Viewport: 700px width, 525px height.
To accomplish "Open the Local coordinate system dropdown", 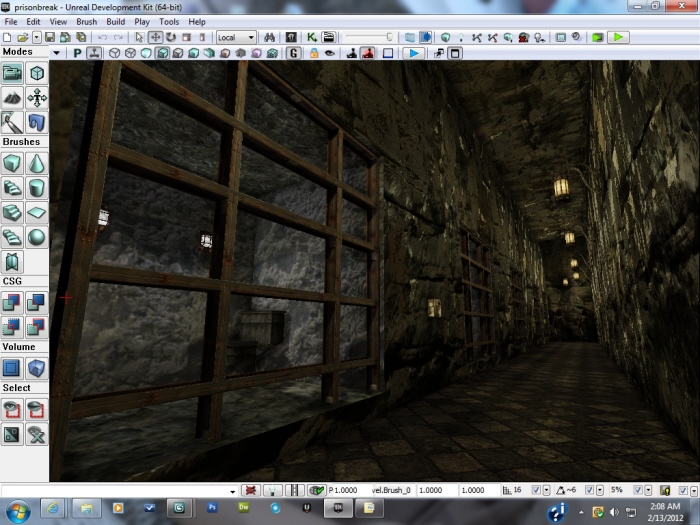I will 237,37.
